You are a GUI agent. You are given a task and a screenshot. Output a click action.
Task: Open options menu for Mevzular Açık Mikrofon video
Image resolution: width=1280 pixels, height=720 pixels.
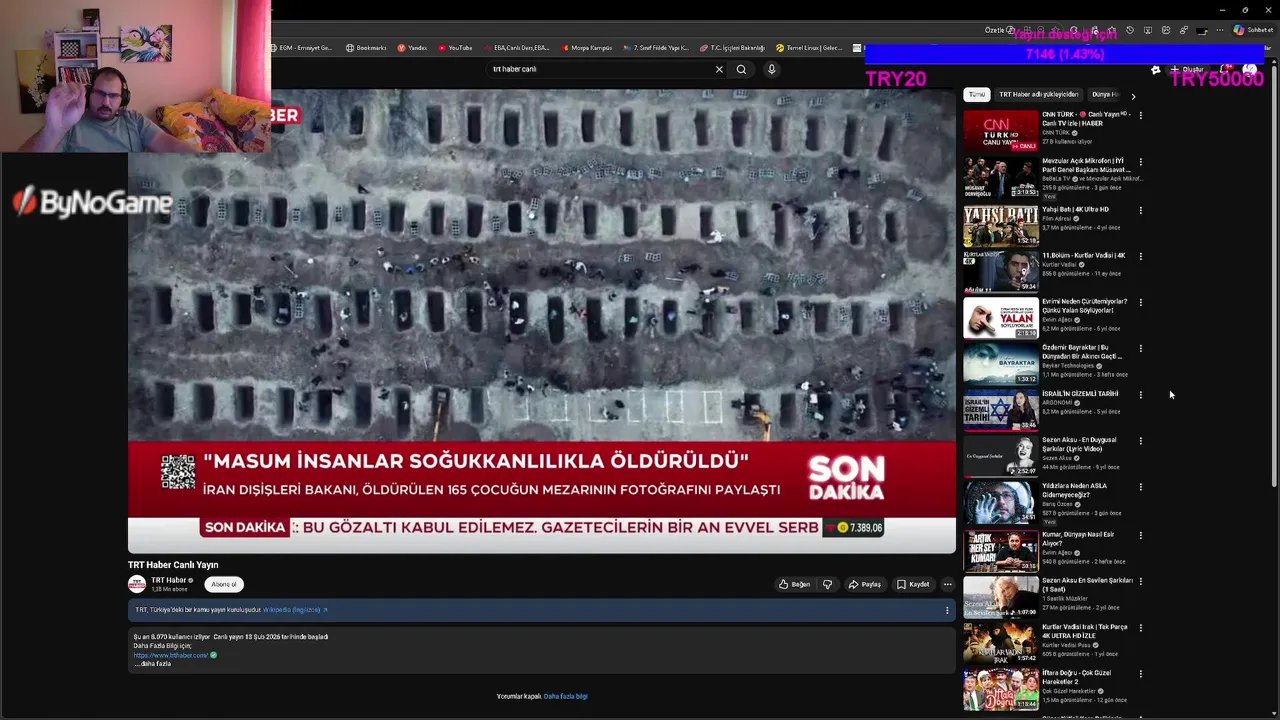pos(1140,162)
